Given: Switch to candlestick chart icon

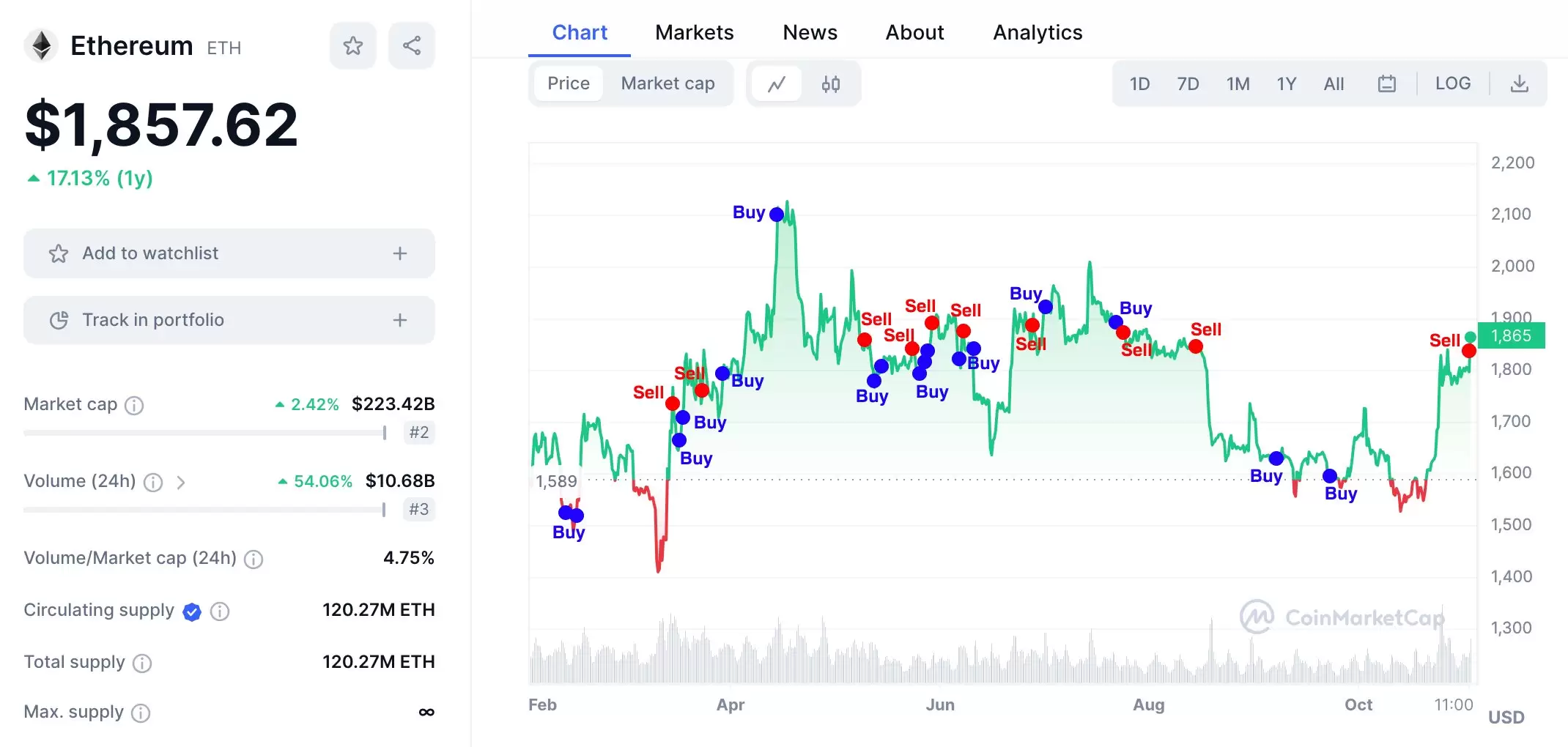Looking at the screenshot, I should tap(830, 84).
